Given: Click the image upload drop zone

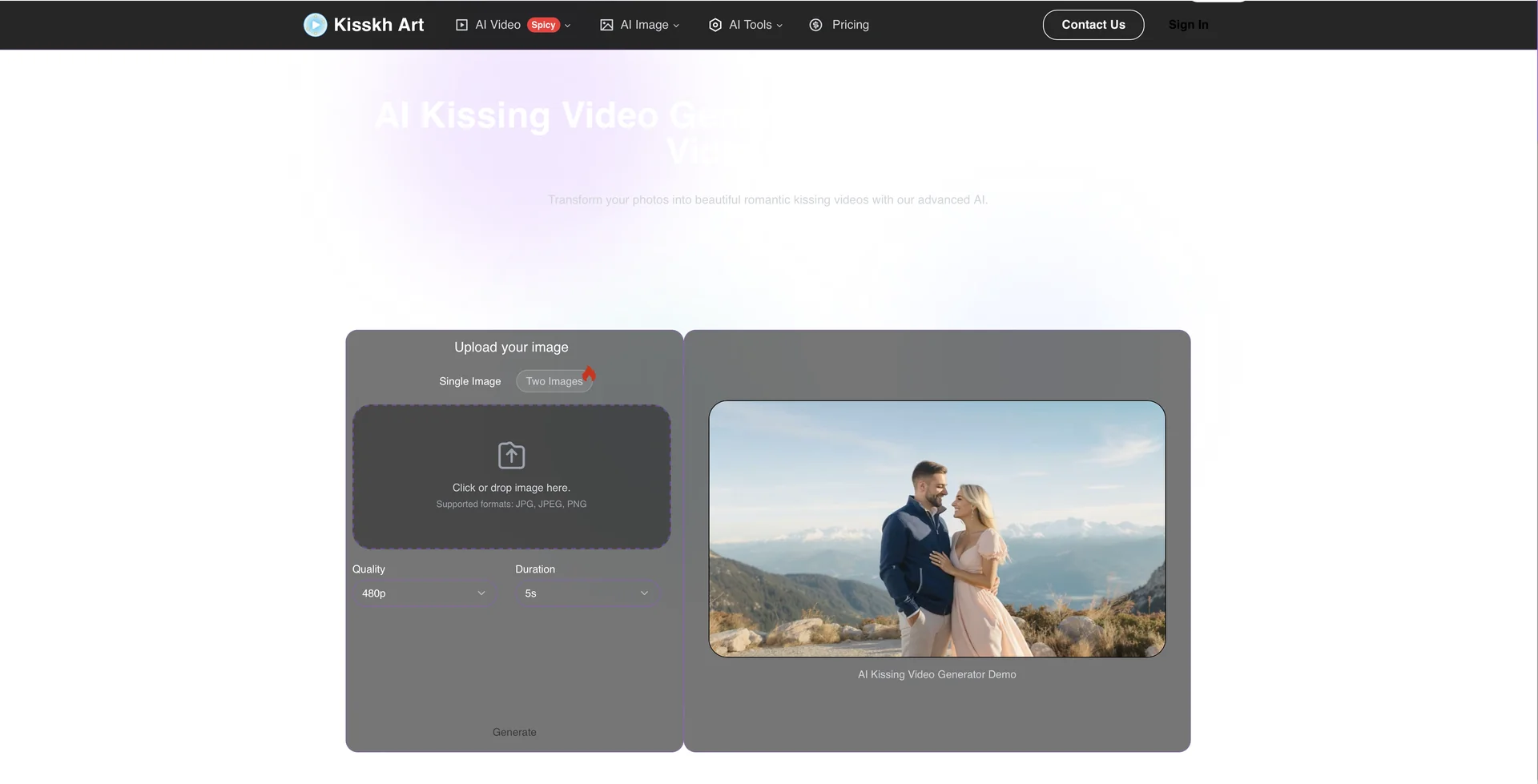Looking at the screenshot, I should coord(511,476).
